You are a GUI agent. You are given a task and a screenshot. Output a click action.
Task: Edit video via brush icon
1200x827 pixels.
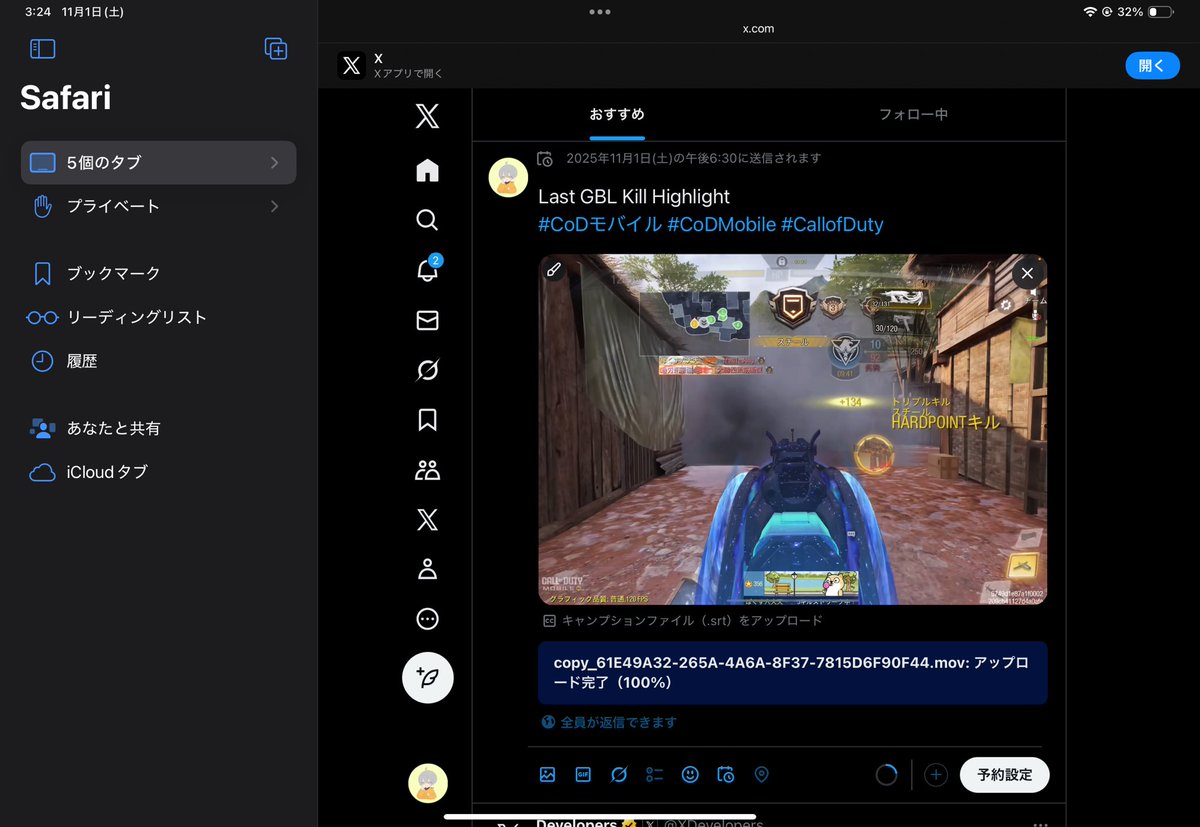554,270
